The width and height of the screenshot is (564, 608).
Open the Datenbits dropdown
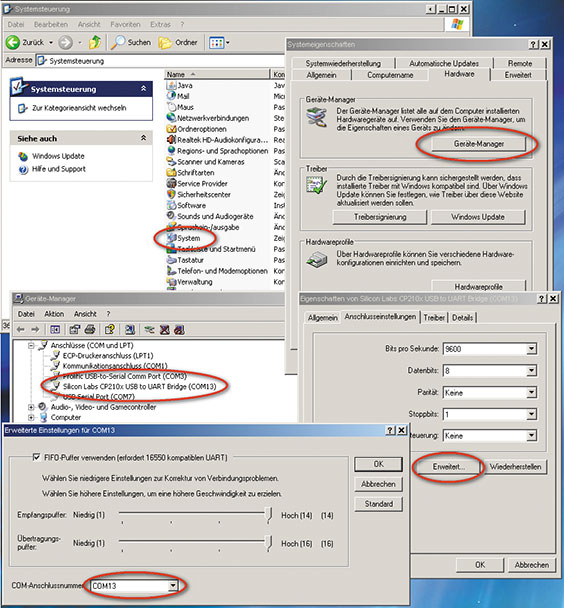click(532, 371)
